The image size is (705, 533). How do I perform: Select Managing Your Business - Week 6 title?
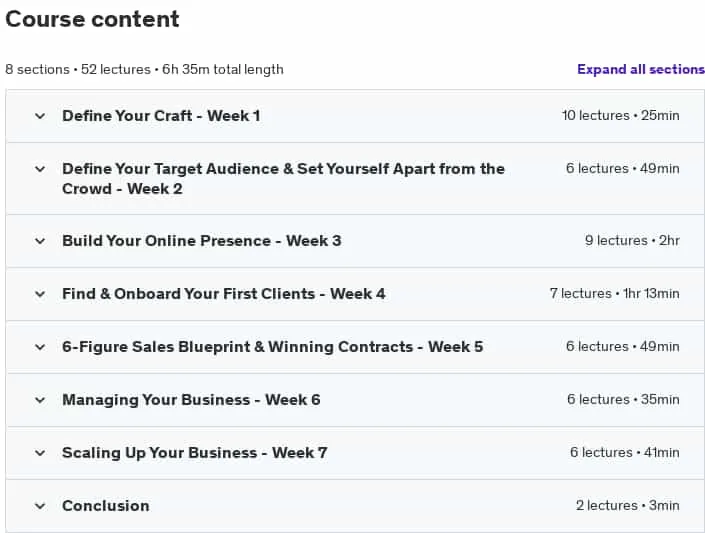[191, 399]
